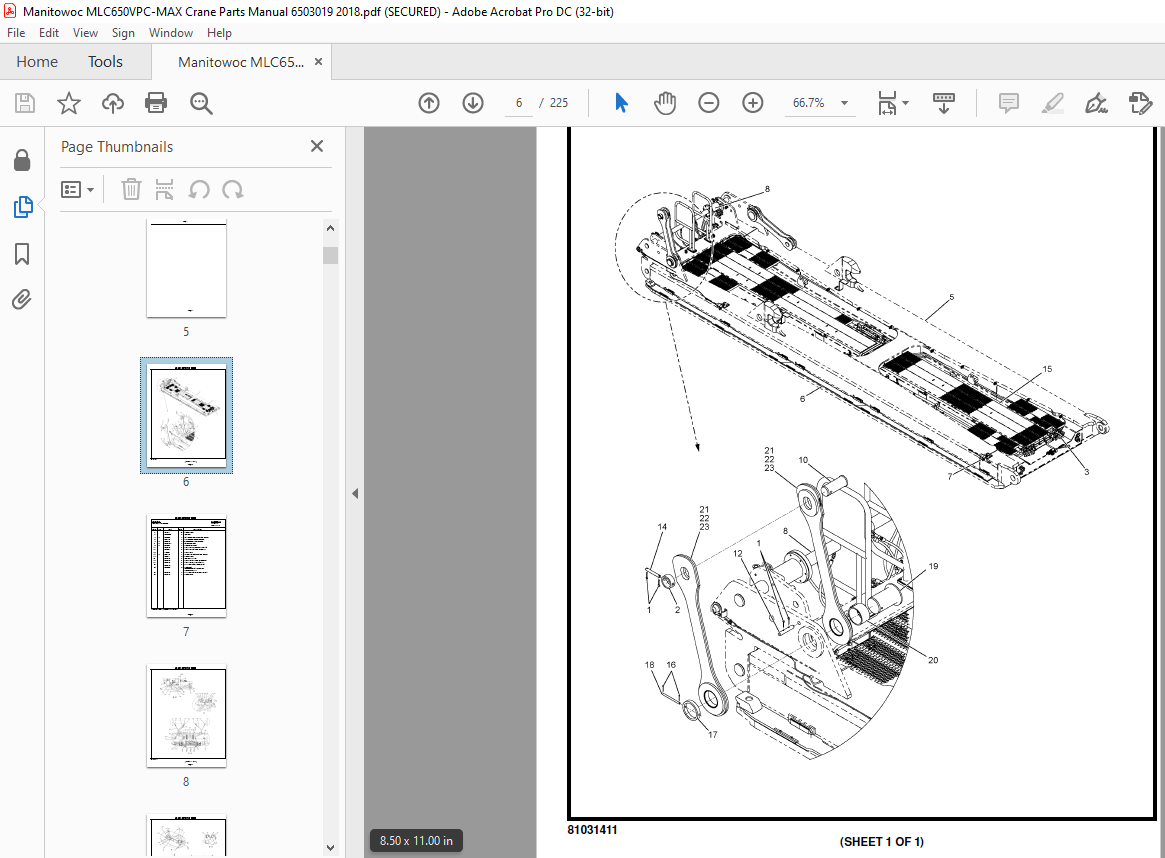Close the Page Thumbnails panel
Image resolution: width=1165 pixels, height=858 pixels.
317,146
